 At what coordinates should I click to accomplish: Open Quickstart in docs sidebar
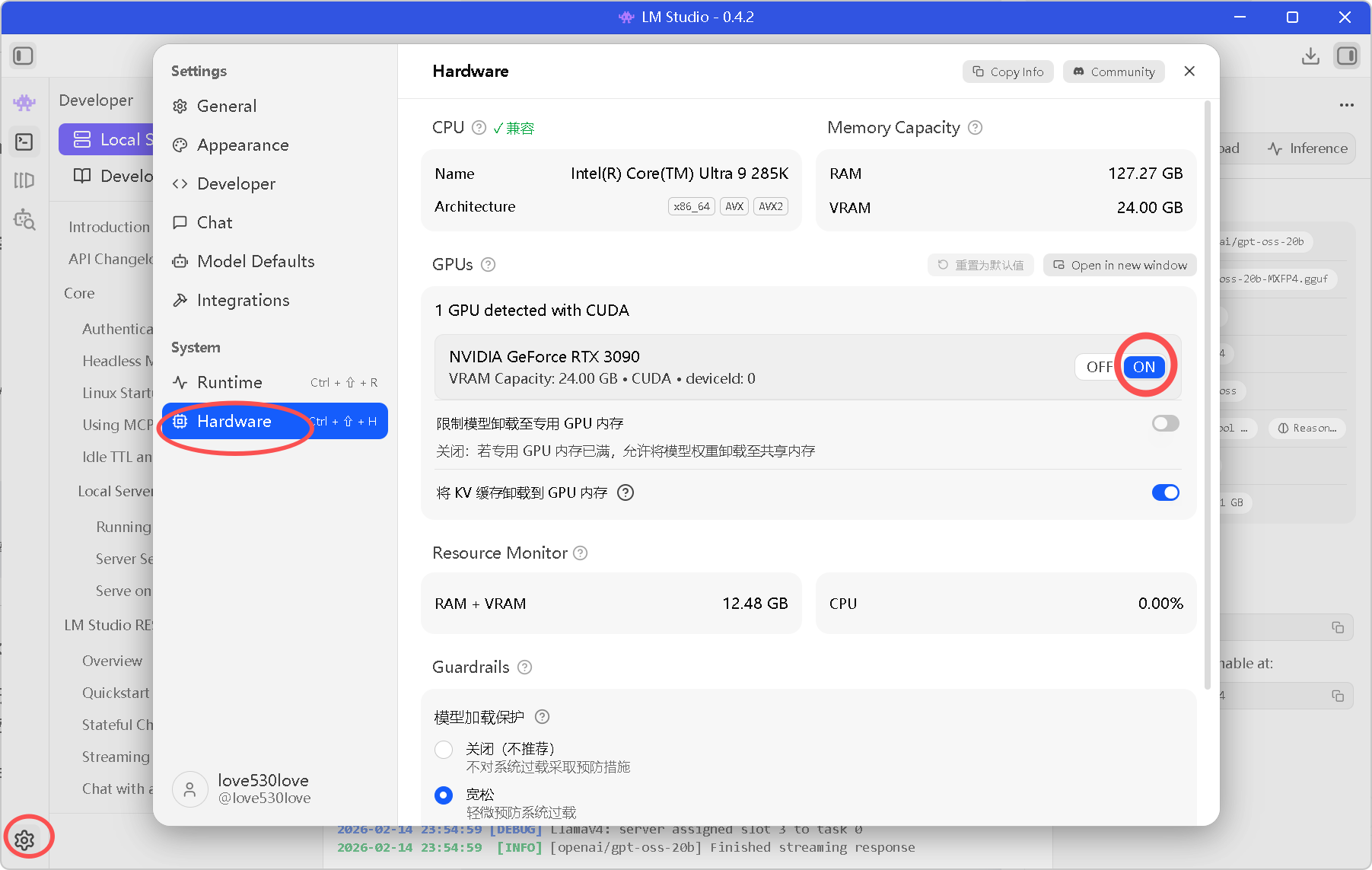click(116, 693)
